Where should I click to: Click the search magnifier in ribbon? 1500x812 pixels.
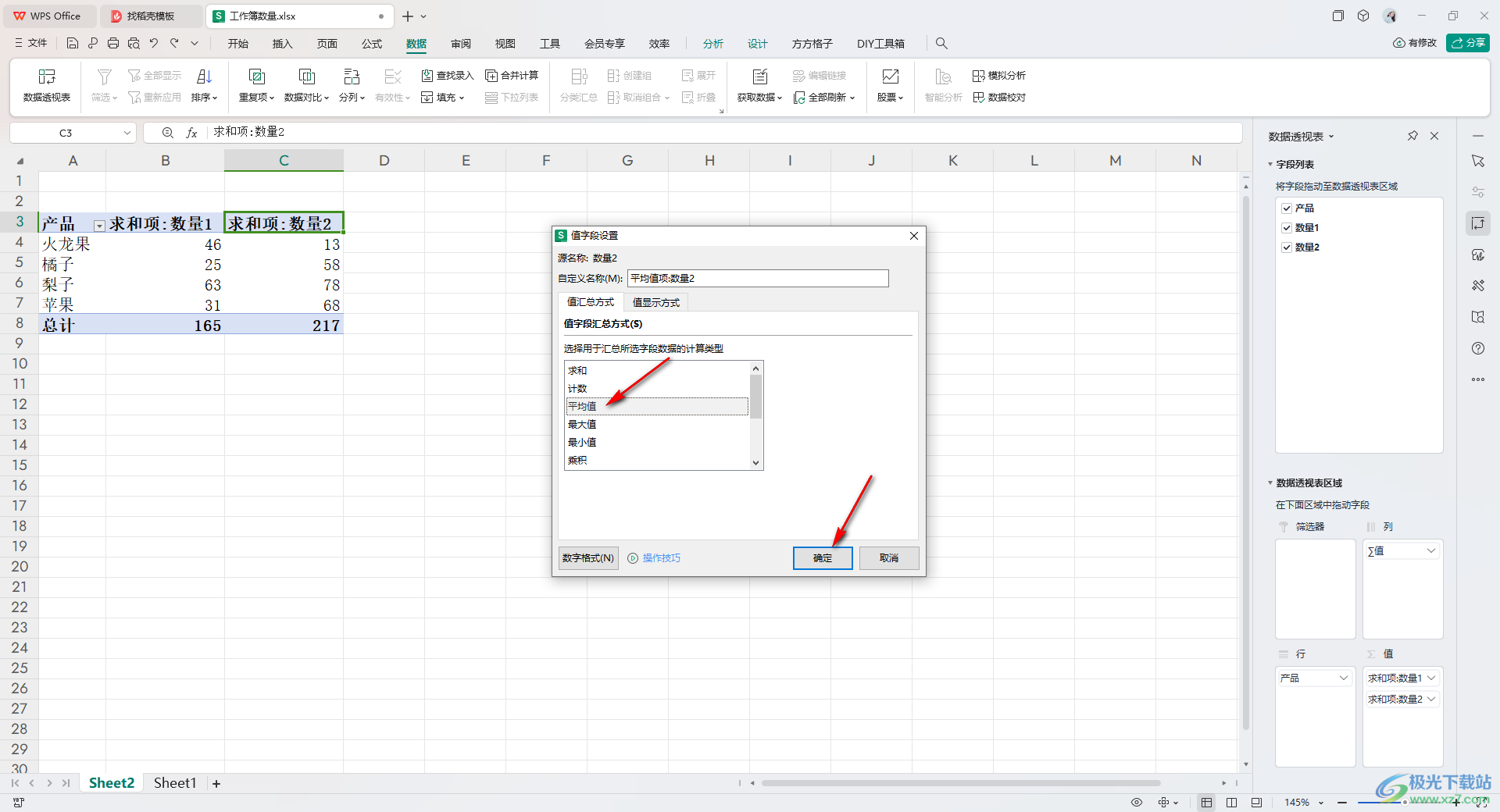coord(941,44)
